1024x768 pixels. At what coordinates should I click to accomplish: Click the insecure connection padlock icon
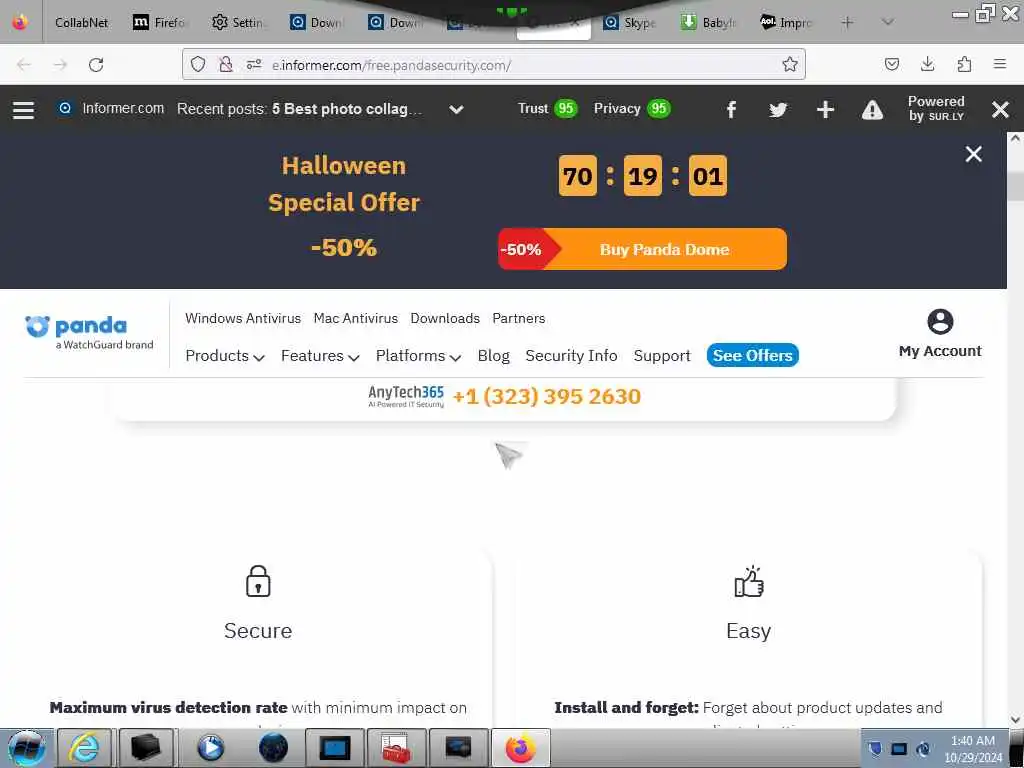(x=225, y=64)
